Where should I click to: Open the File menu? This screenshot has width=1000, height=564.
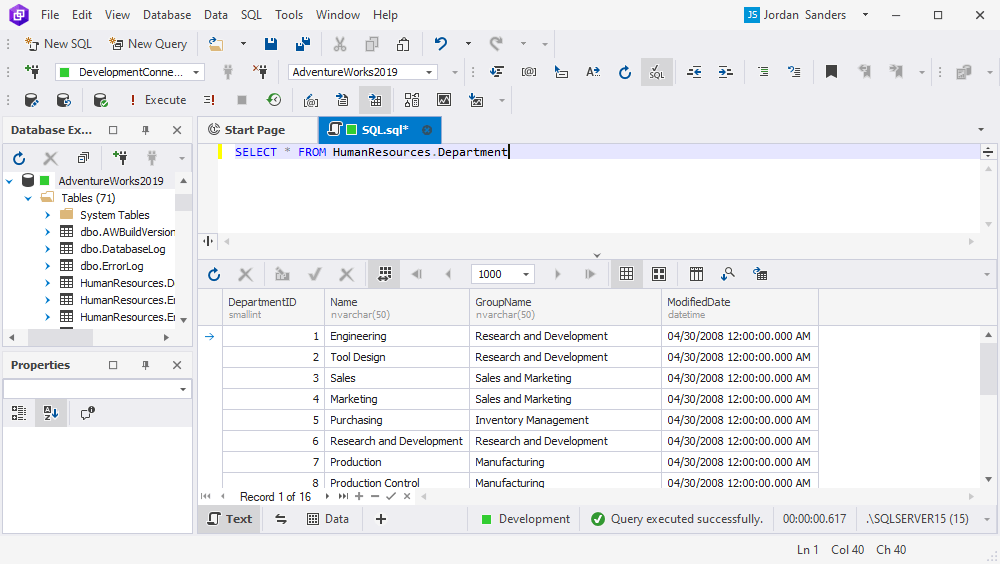50,15
